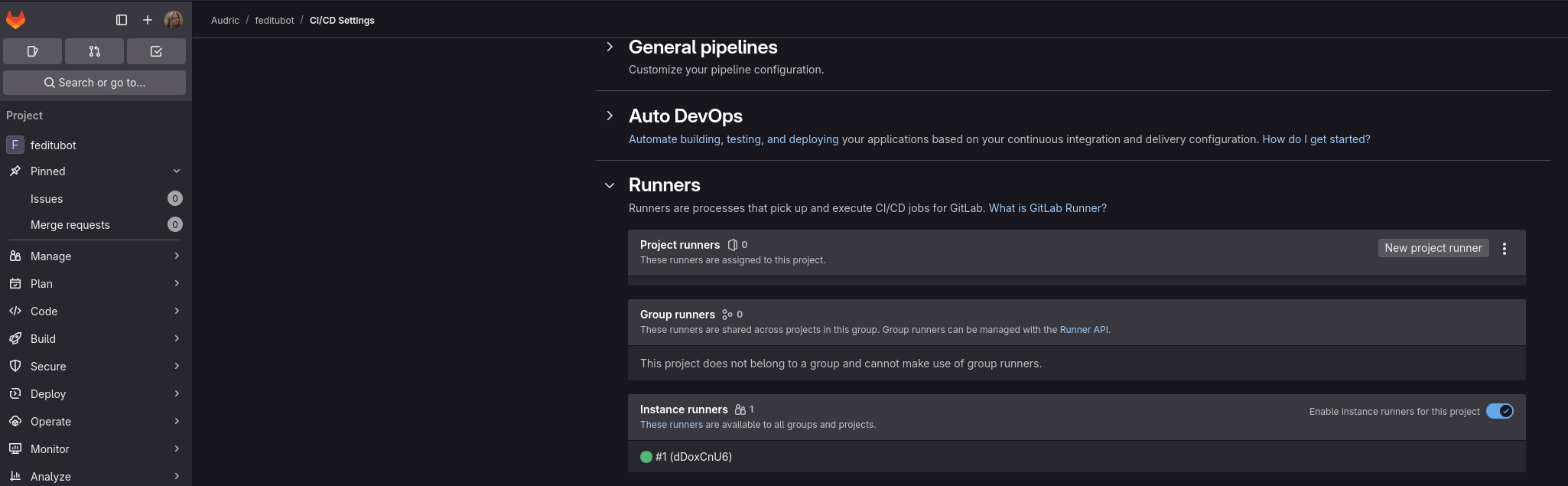The width and height of the screenshot is (1568, 486).
Task: Expand the Analyze section chevron
Action: click(177, 477)
